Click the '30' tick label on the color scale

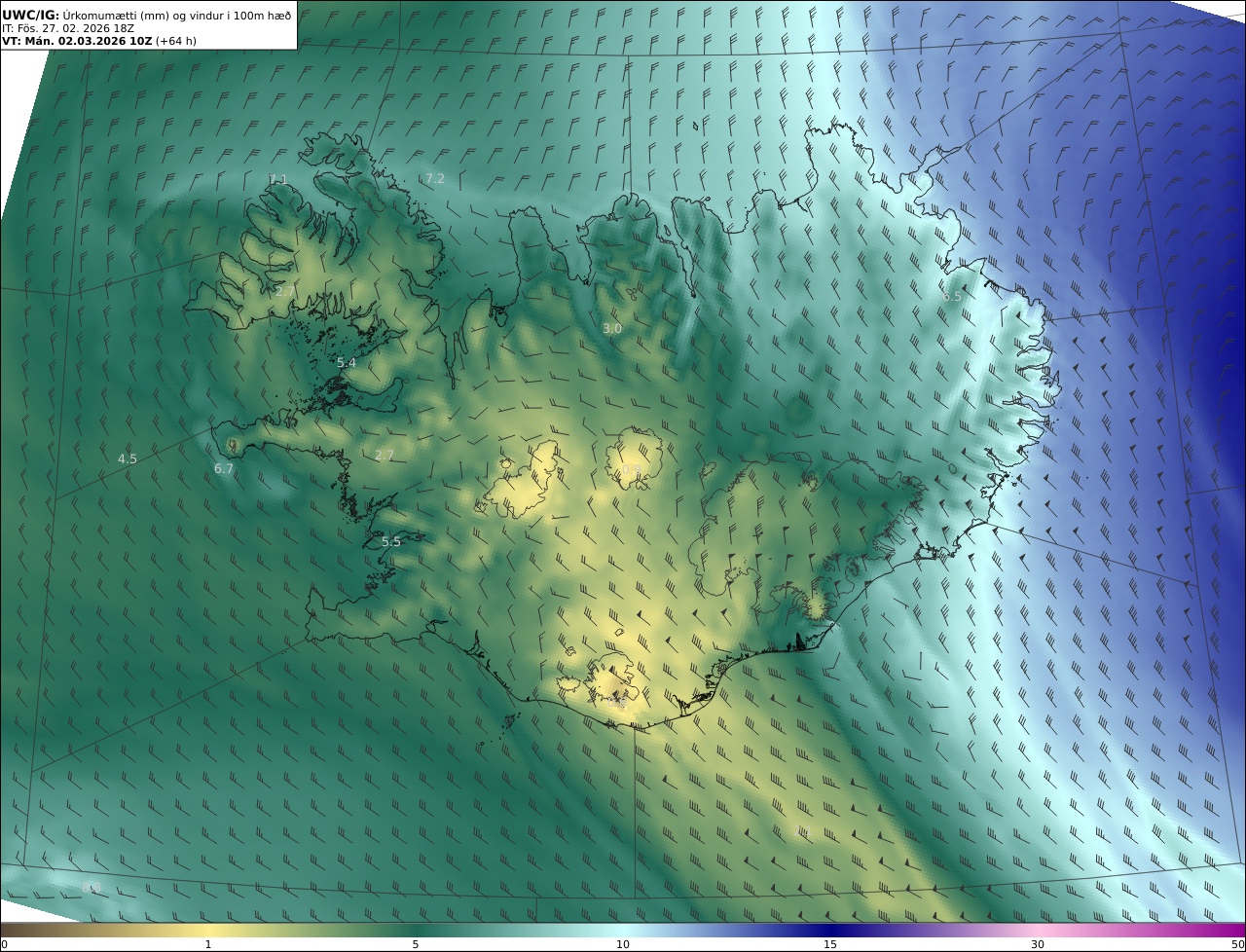coord(1038,944)
